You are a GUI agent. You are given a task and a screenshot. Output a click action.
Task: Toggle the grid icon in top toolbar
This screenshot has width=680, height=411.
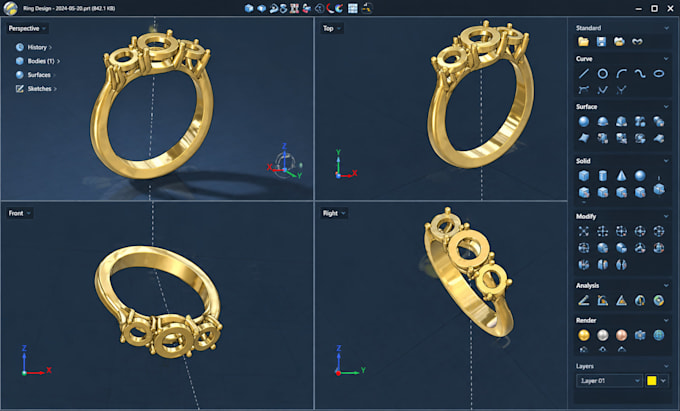(353, 8)
